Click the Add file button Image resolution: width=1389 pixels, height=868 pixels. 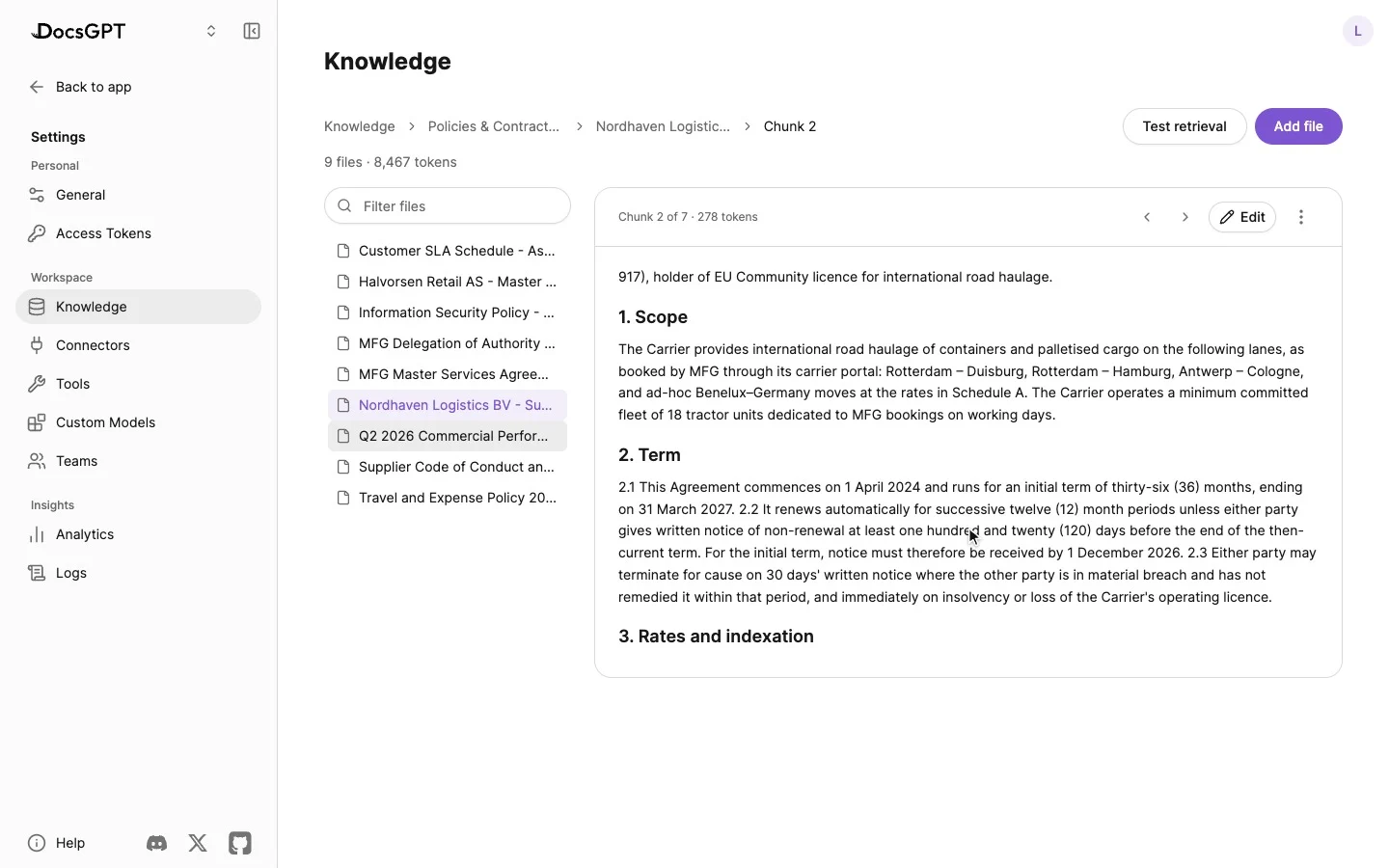[x=1298, y=126]
